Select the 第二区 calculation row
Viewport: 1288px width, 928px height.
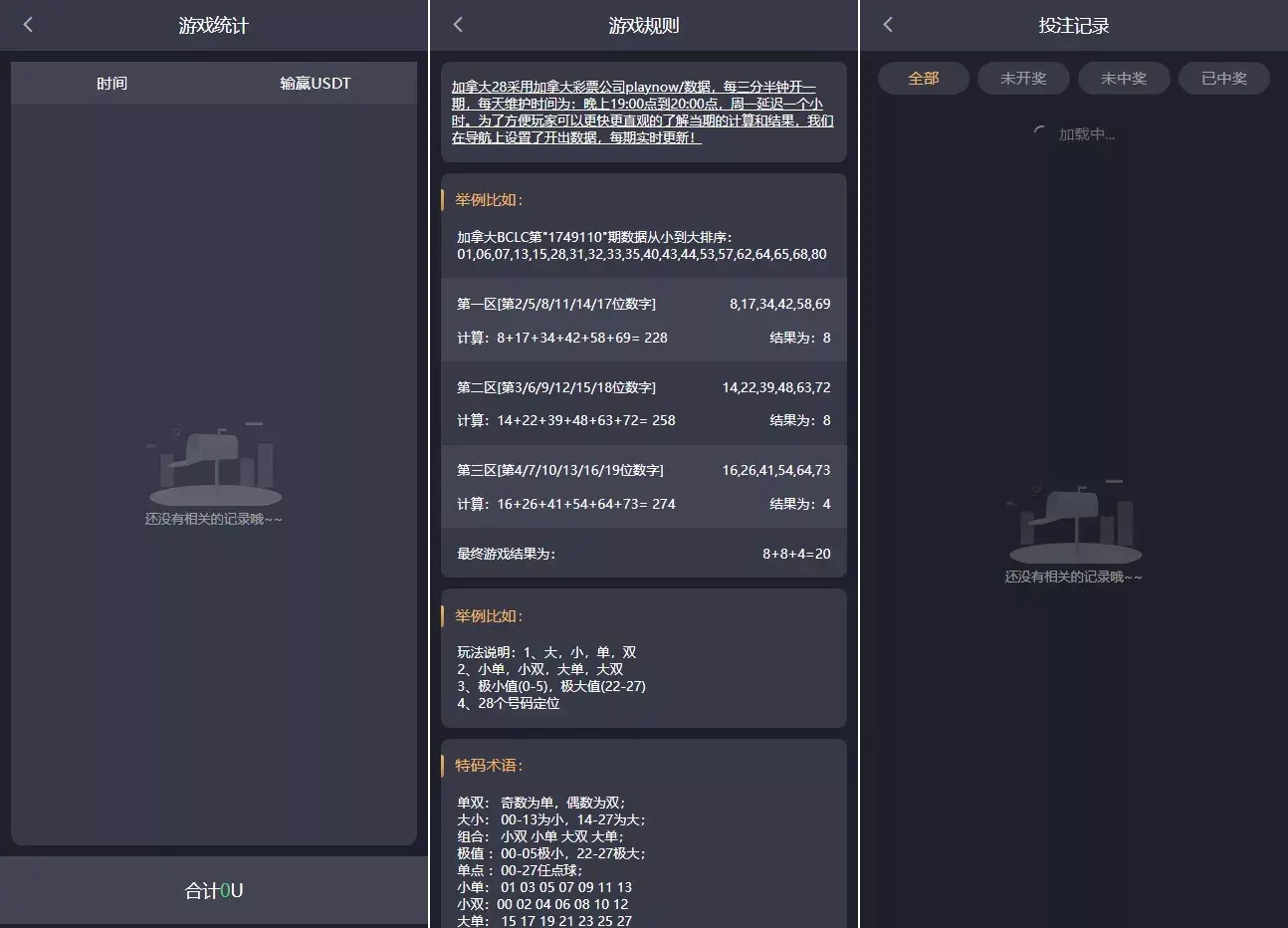[x=643, y=403]
